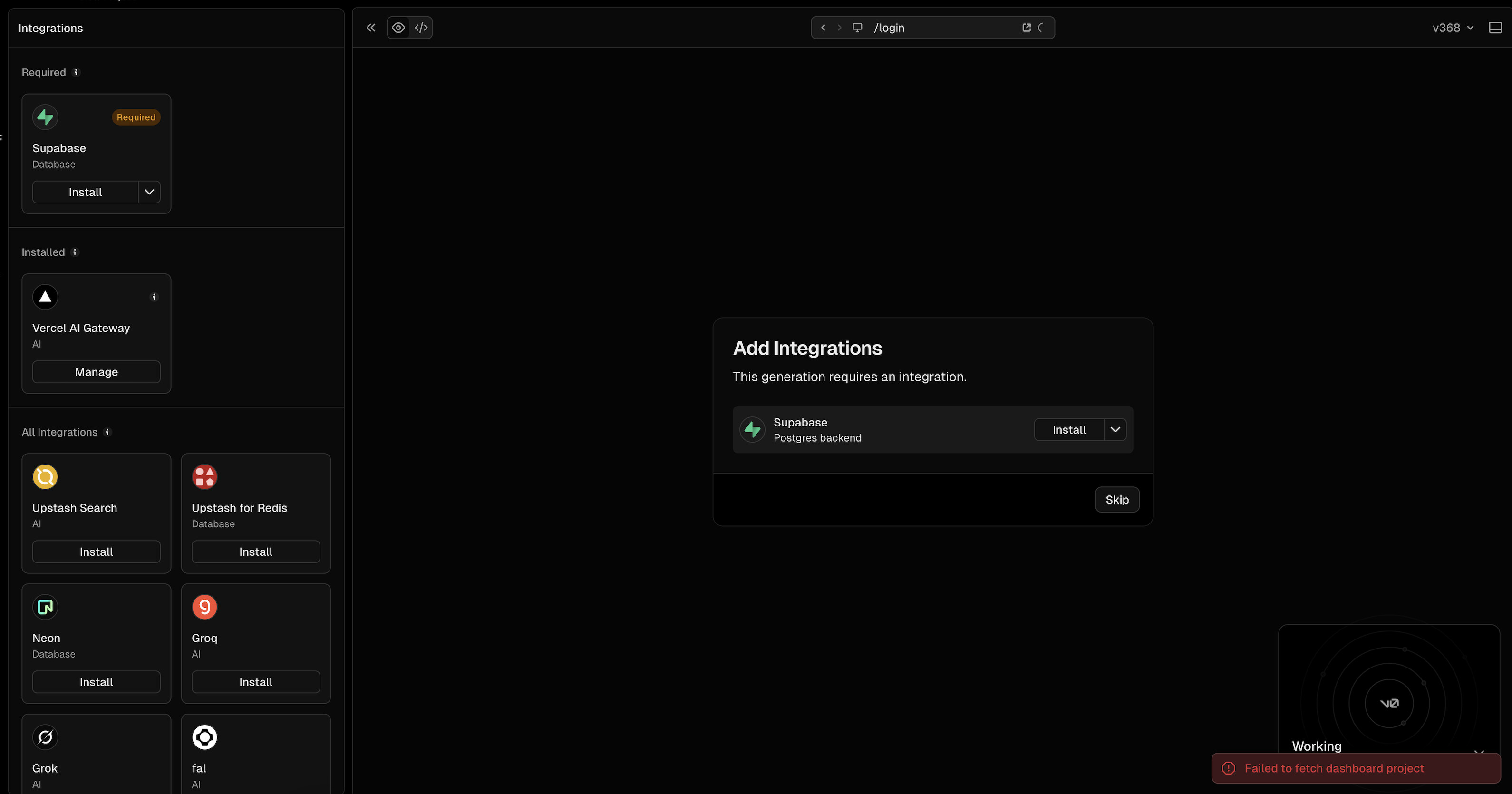
Task: Click the v0 Working status widget
Action: tap(1388, 704)
